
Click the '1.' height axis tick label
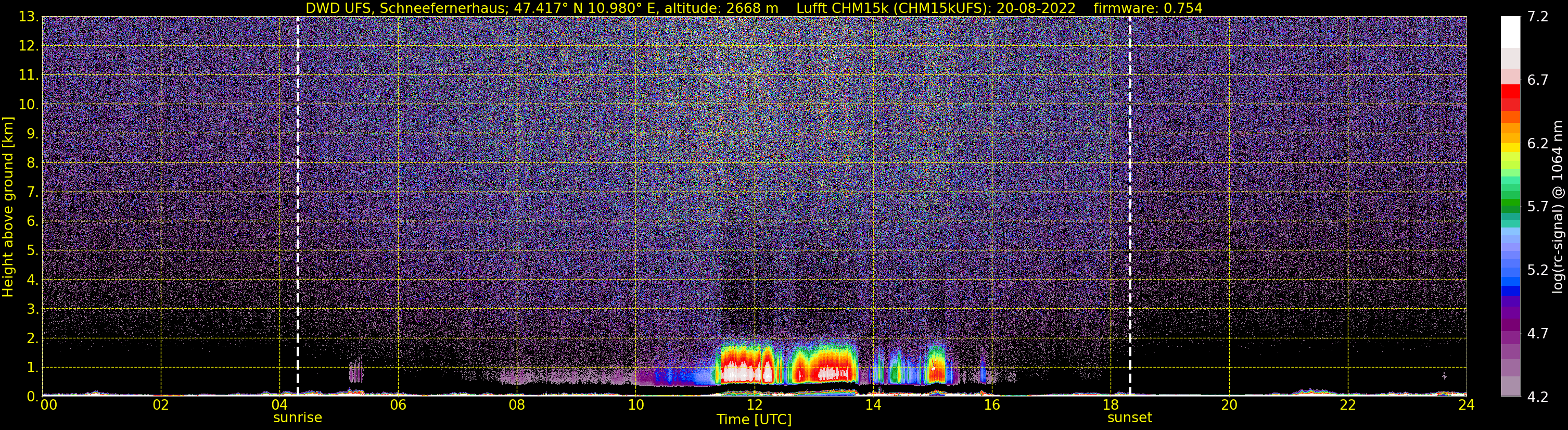coord(32,368)
